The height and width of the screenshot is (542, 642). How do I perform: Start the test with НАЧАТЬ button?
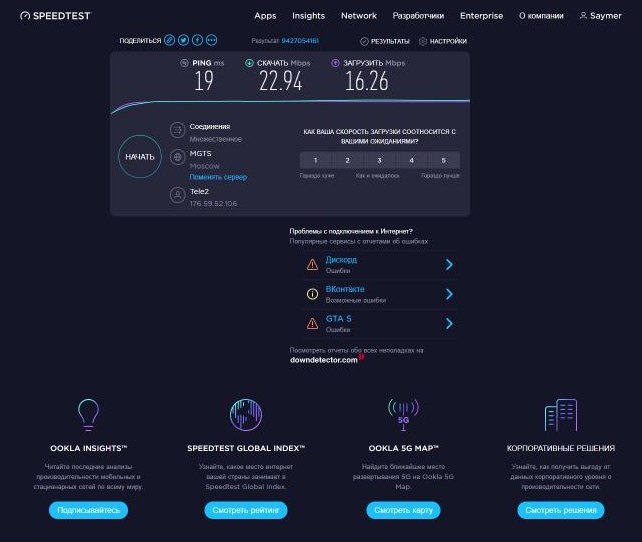[x=140, y=157]
